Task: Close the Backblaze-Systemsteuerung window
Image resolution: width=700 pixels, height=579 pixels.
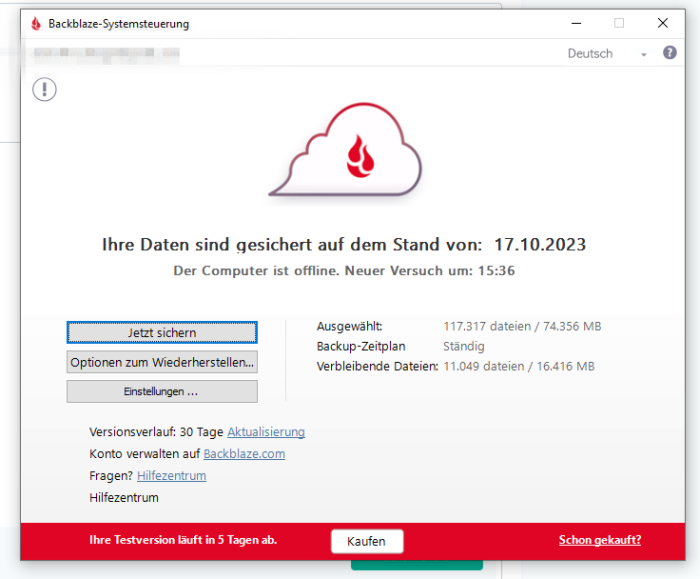Action: click(x=662, y=23)
